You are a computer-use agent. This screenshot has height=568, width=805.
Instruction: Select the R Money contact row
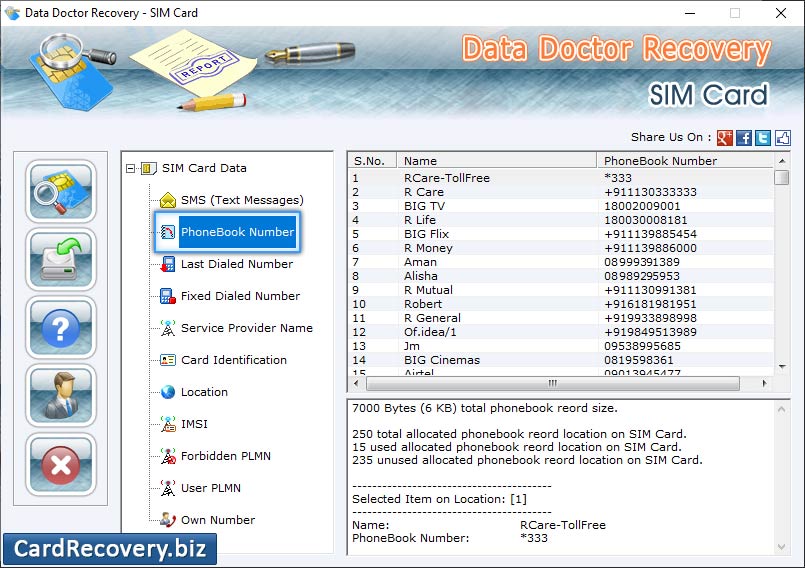561,248
